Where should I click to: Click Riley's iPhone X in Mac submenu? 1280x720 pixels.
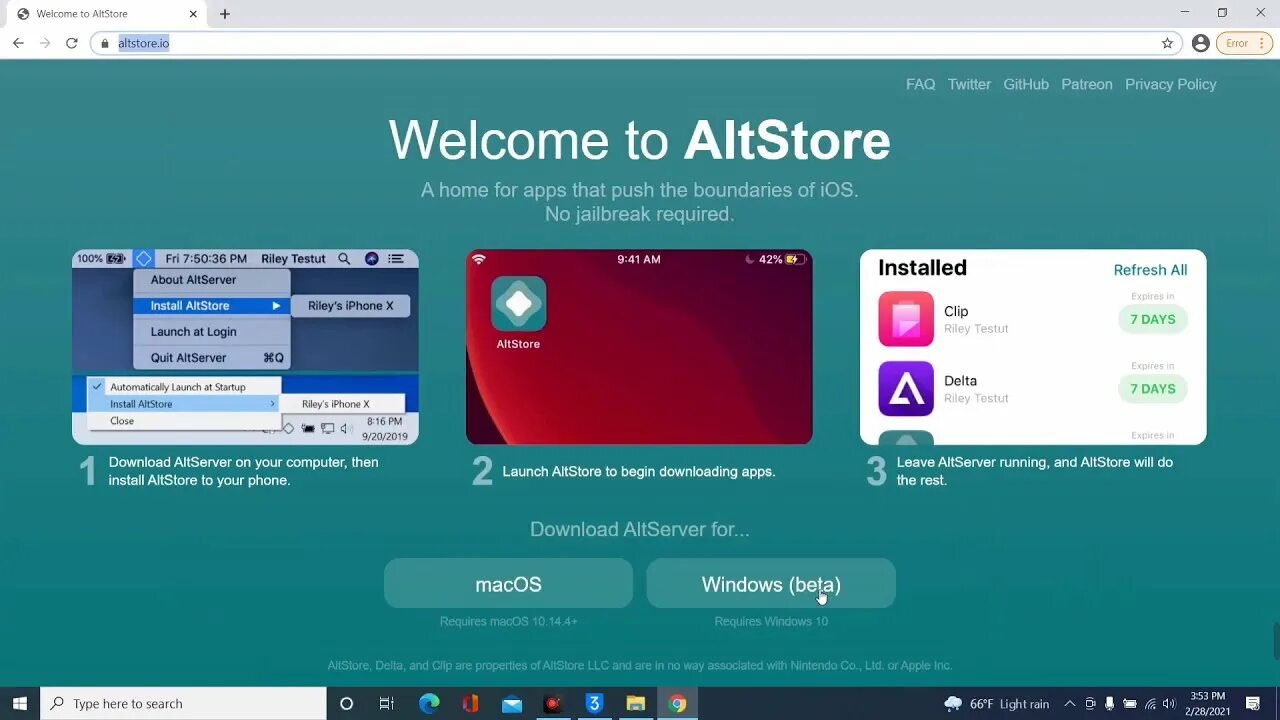[350, 306]
